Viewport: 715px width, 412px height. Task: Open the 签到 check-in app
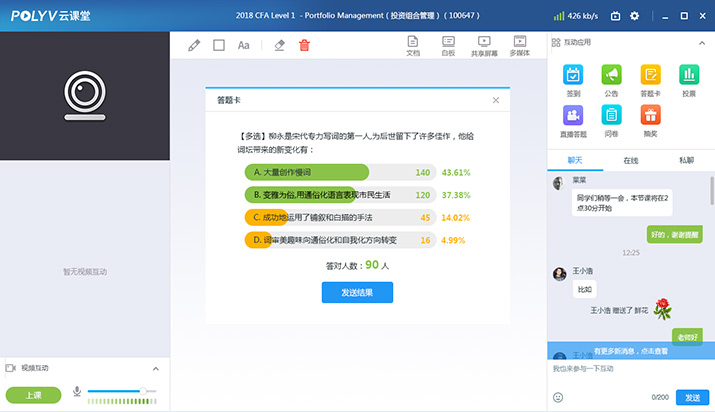tap(573, 79)
